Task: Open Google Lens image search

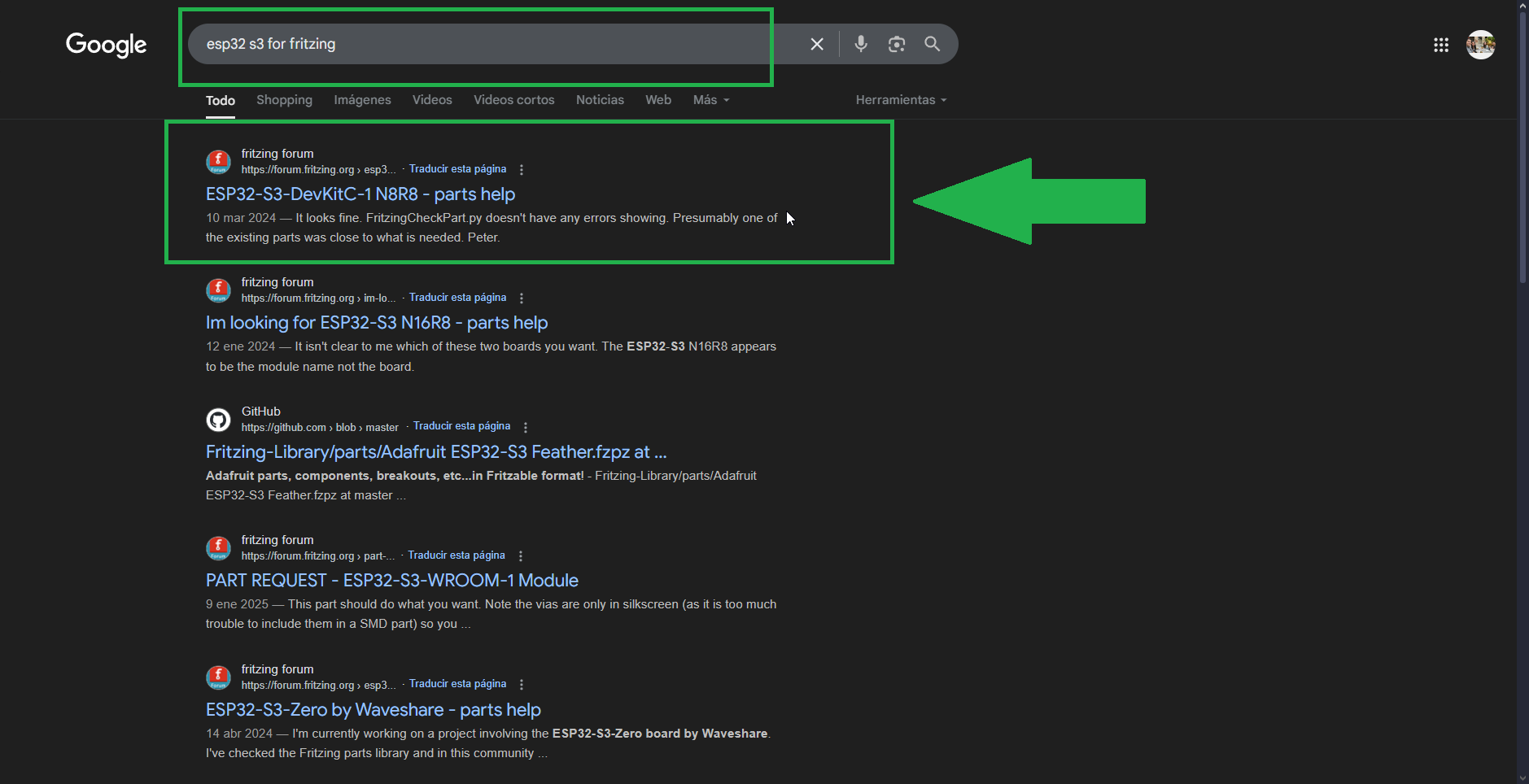Action: click(897, 44)
